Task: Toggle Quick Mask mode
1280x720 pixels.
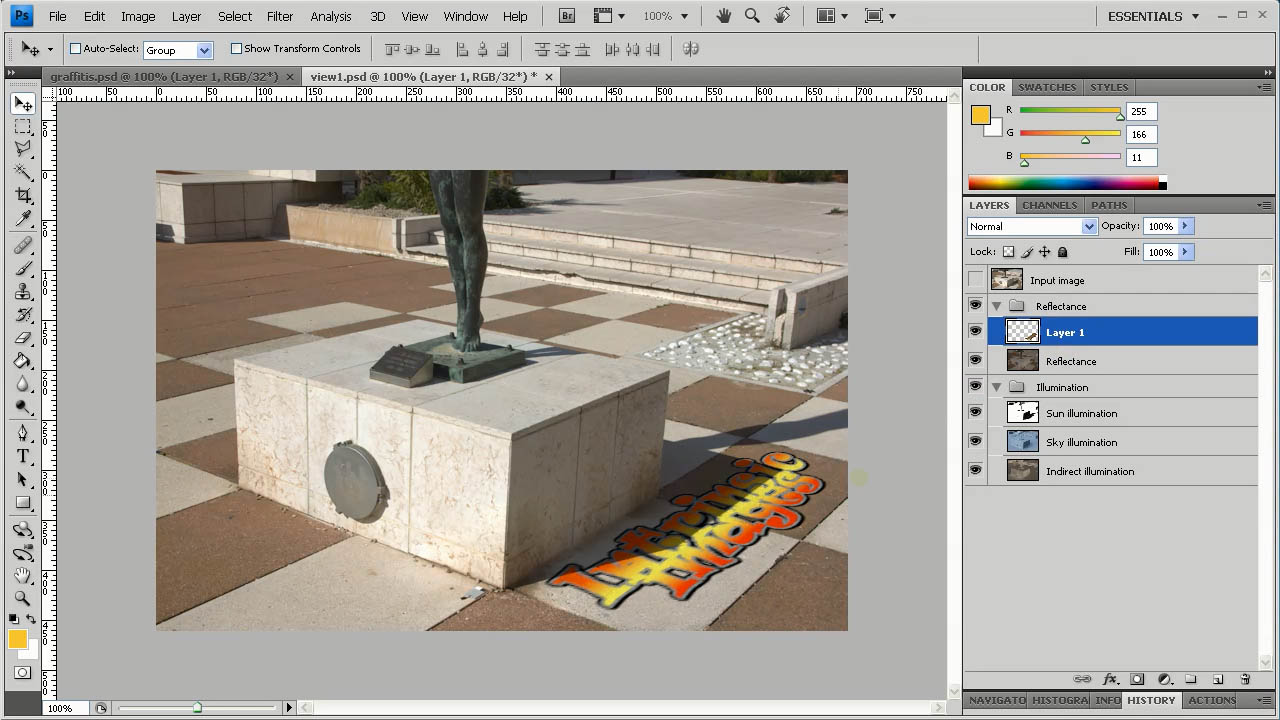Action: pos(22,673)
